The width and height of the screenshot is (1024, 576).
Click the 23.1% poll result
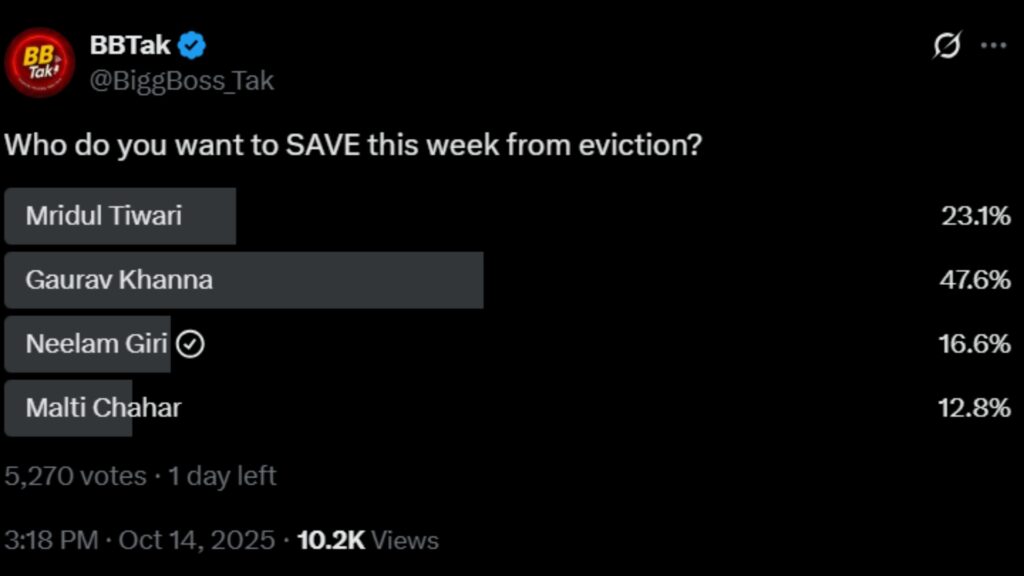click(975, 215)
